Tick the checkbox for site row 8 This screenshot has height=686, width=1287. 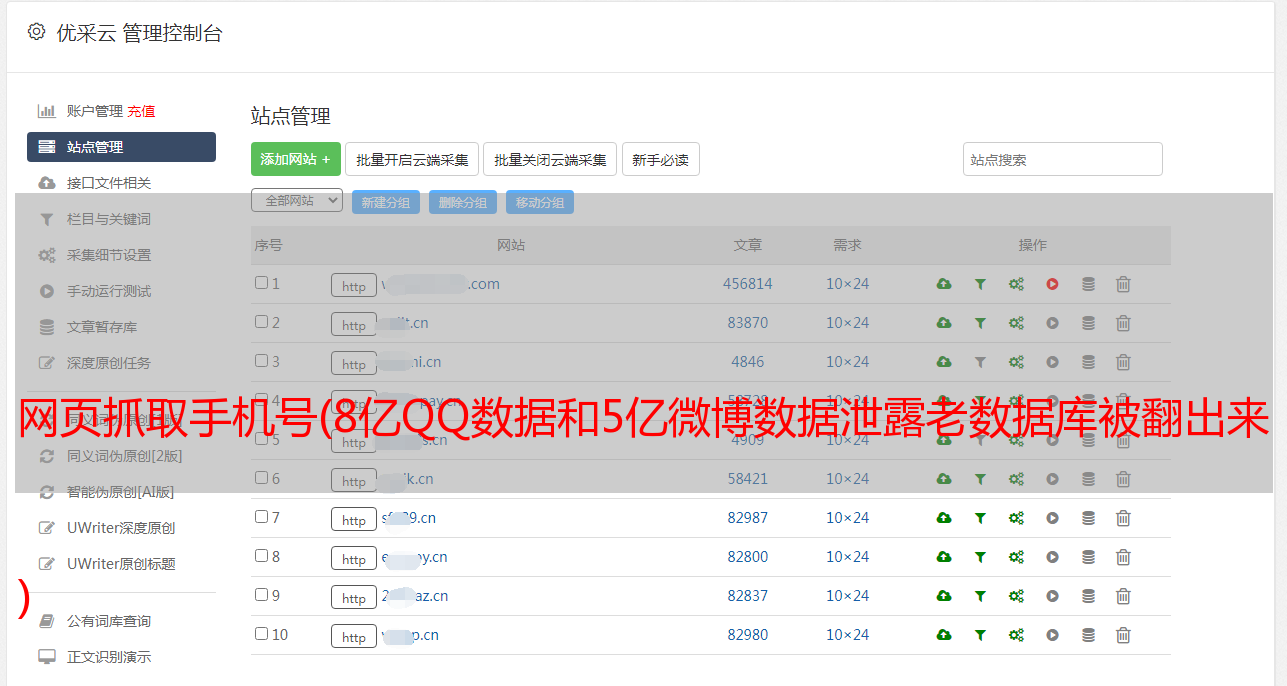(261, 556)
